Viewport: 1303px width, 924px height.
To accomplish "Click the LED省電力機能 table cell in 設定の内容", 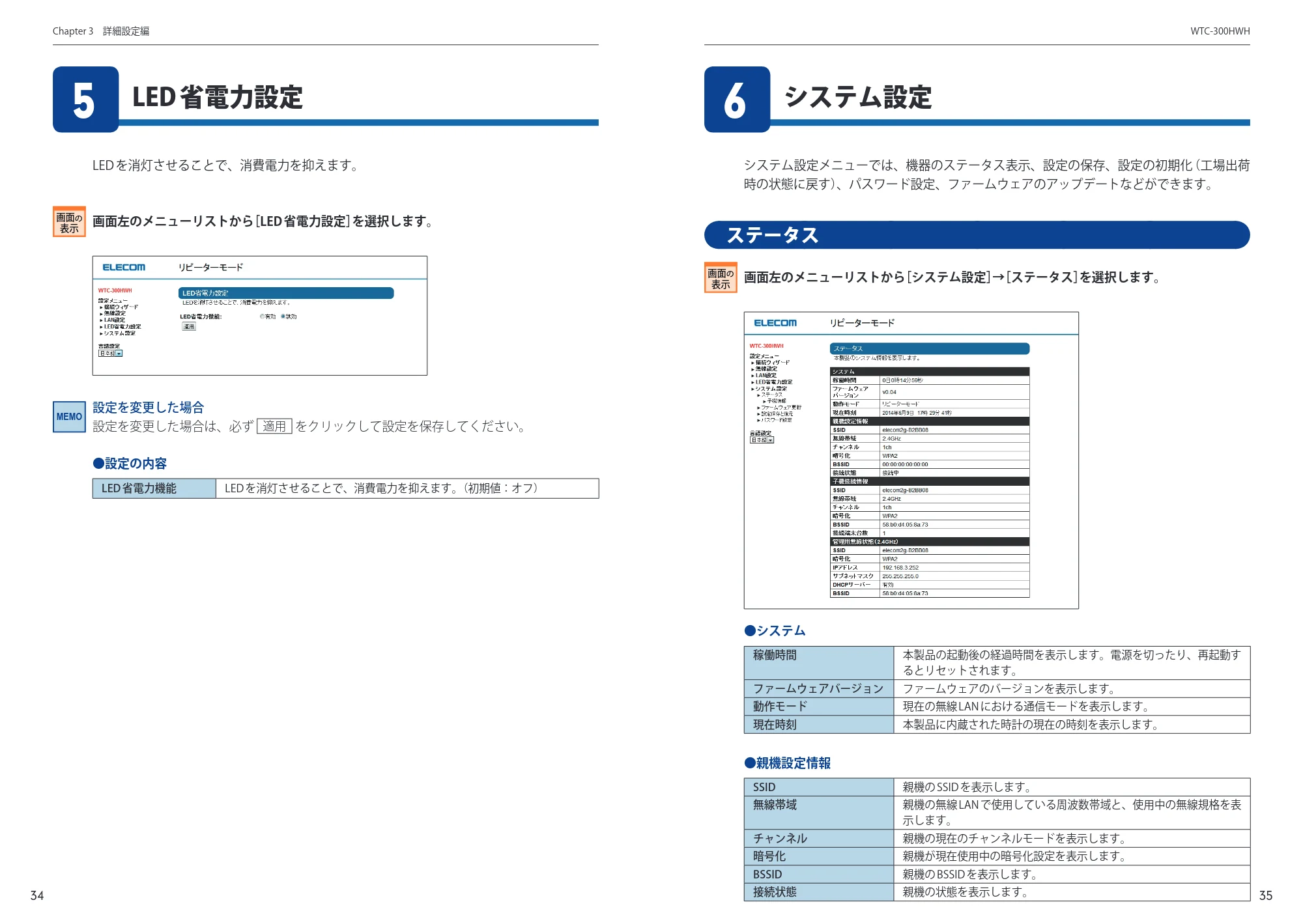I will (154, 489).
